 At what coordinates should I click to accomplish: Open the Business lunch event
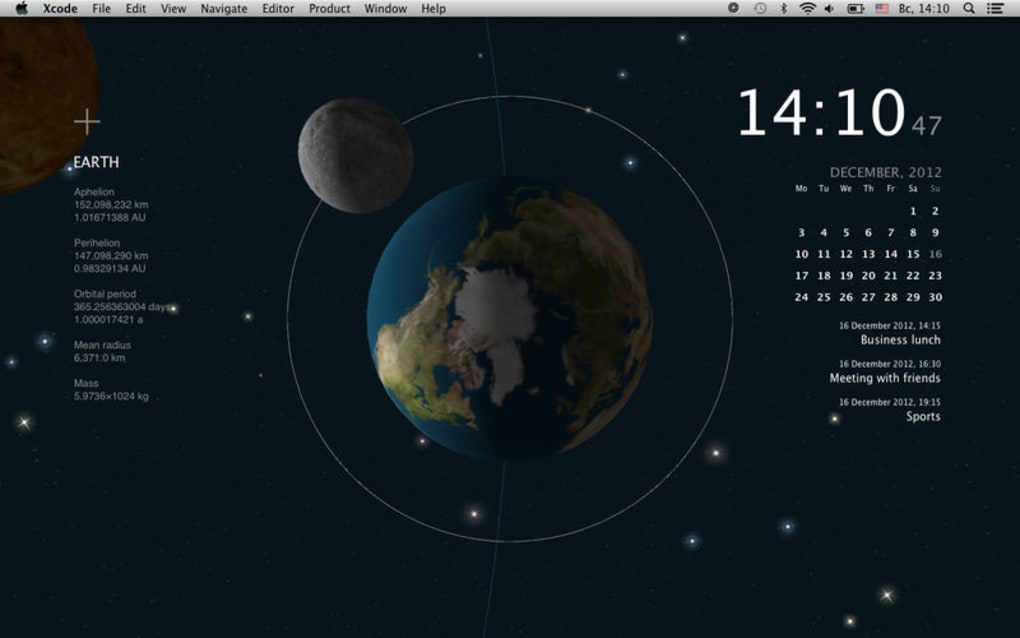click(899, 340)
